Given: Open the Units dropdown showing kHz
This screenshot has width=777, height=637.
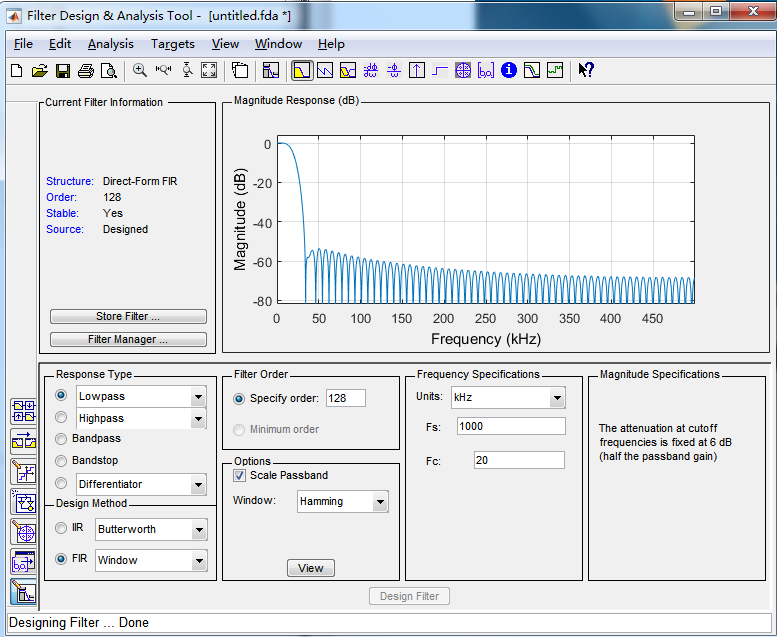Looking at the screenshot, I should (x=556, y=397).
